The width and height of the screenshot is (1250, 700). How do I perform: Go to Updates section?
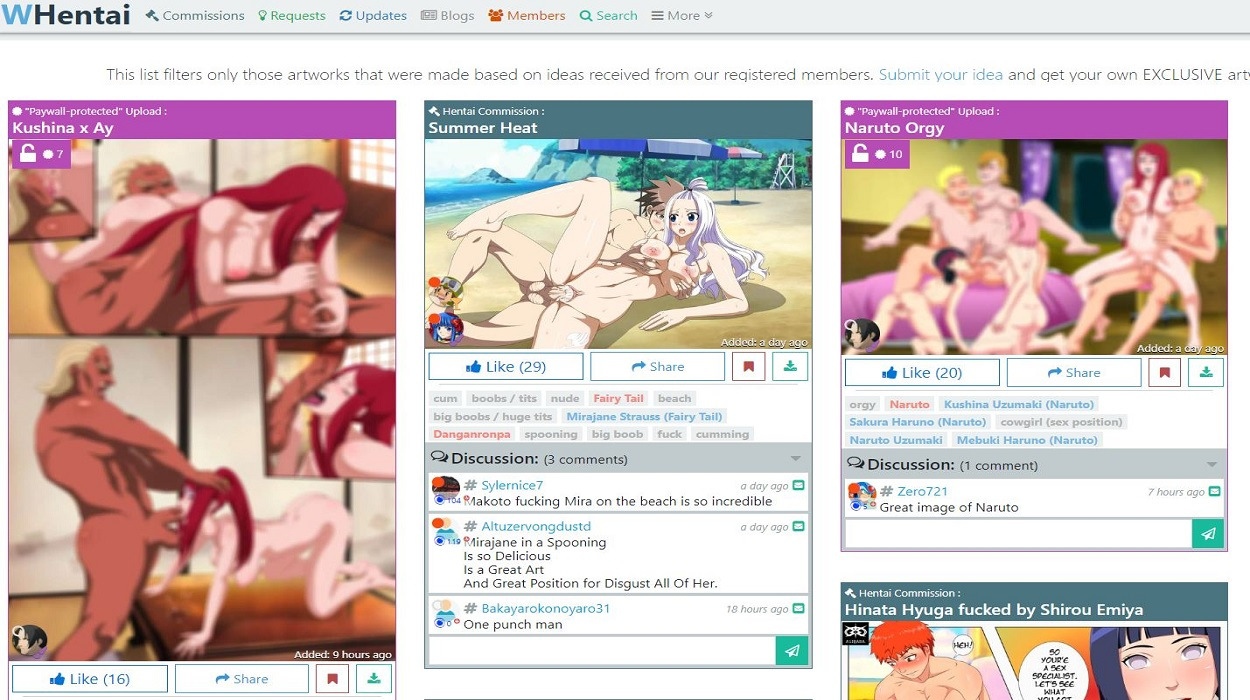(373, 16)
